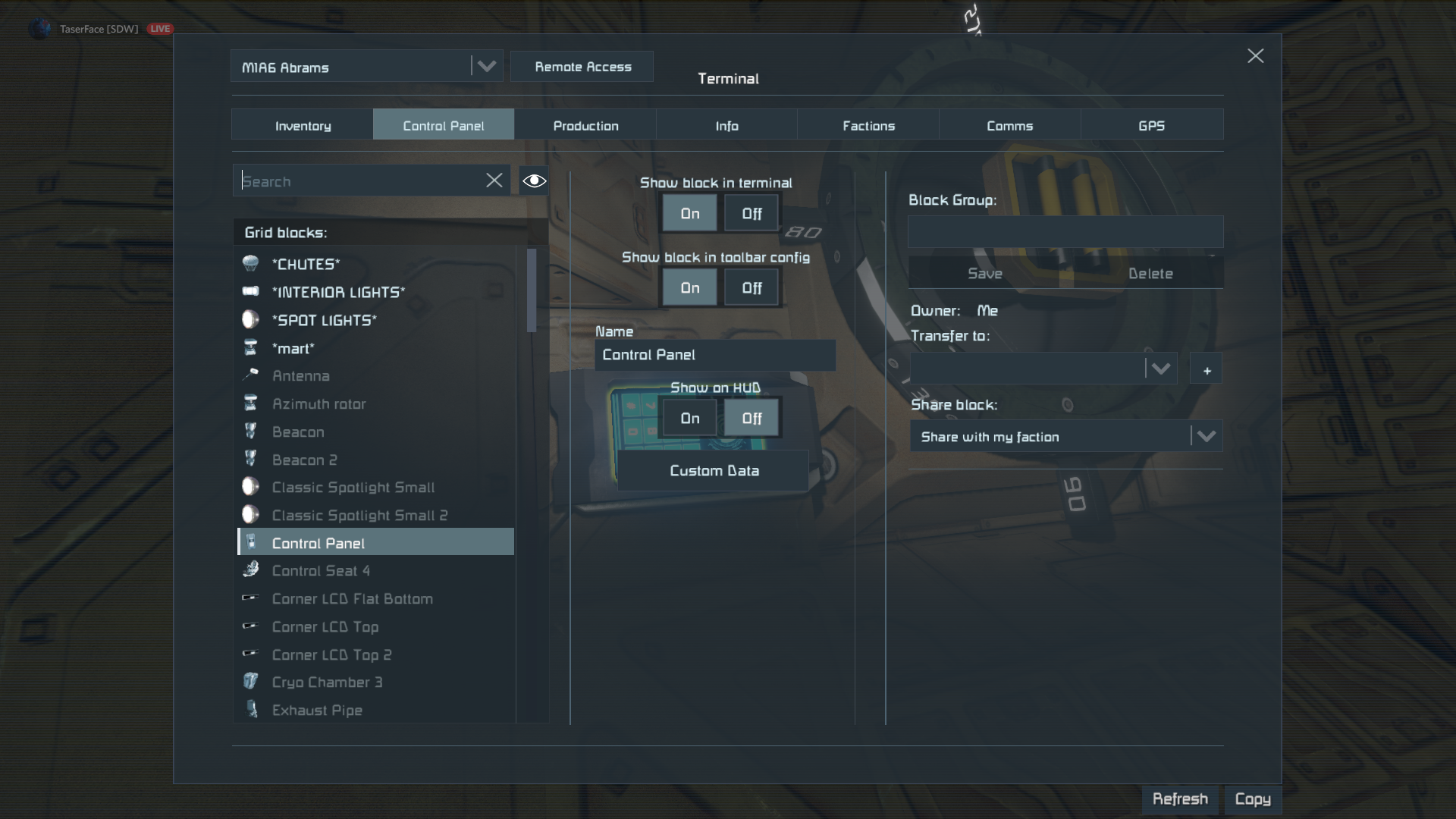This screenshot has width=1456, height=819.
Task: Click the Remote Access button
Action: click(582, 67)
